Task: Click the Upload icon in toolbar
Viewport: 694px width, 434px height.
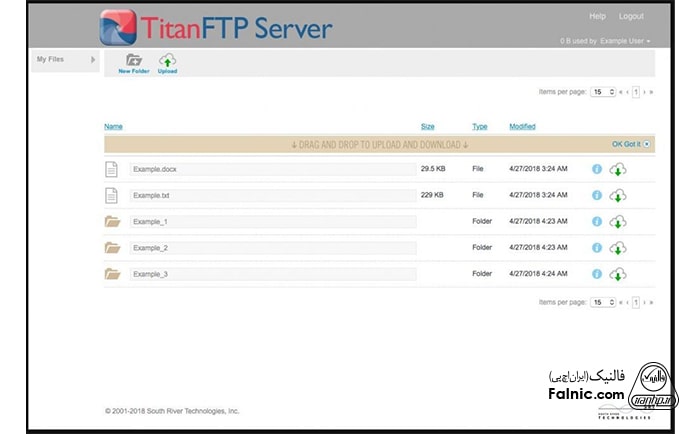Action: 167,61
